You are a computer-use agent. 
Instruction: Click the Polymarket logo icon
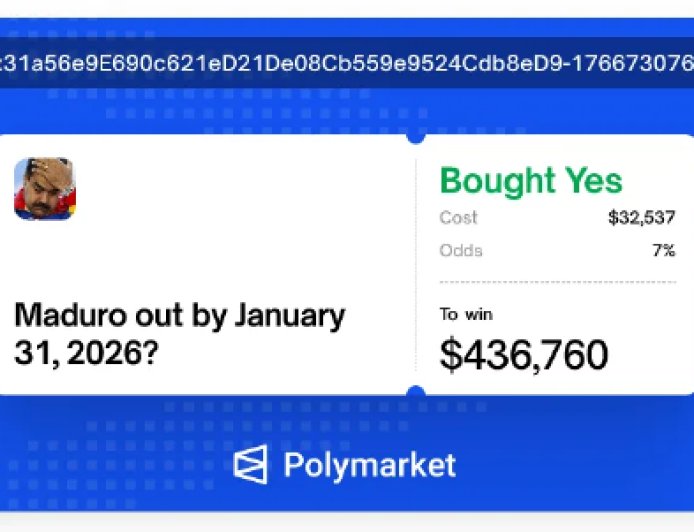(x=251, y=465)
